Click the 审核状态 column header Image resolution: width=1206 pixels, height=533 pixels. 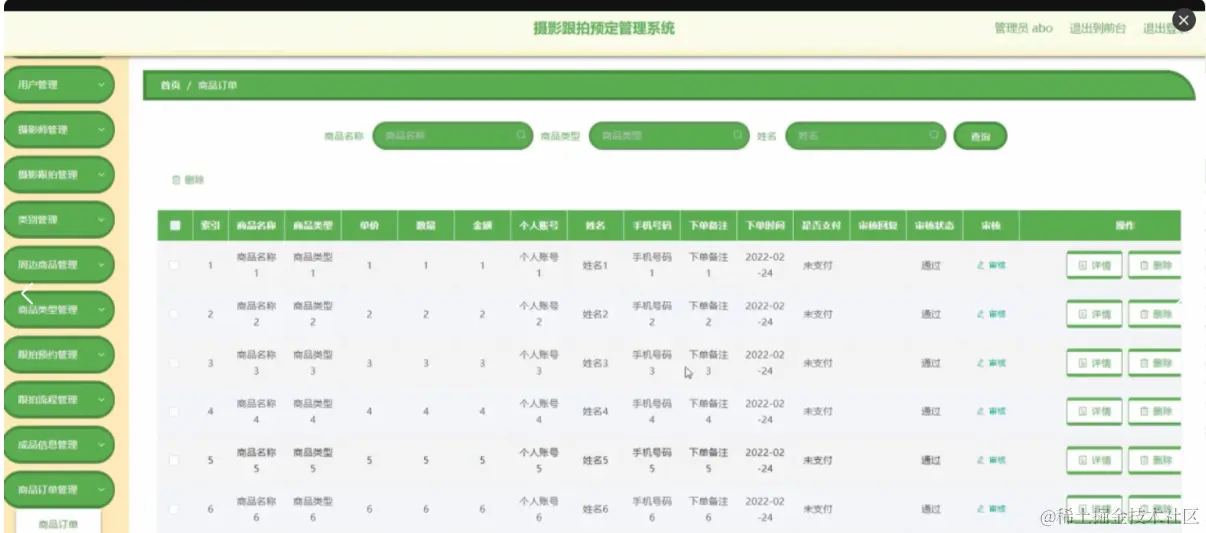coord(934,226)
